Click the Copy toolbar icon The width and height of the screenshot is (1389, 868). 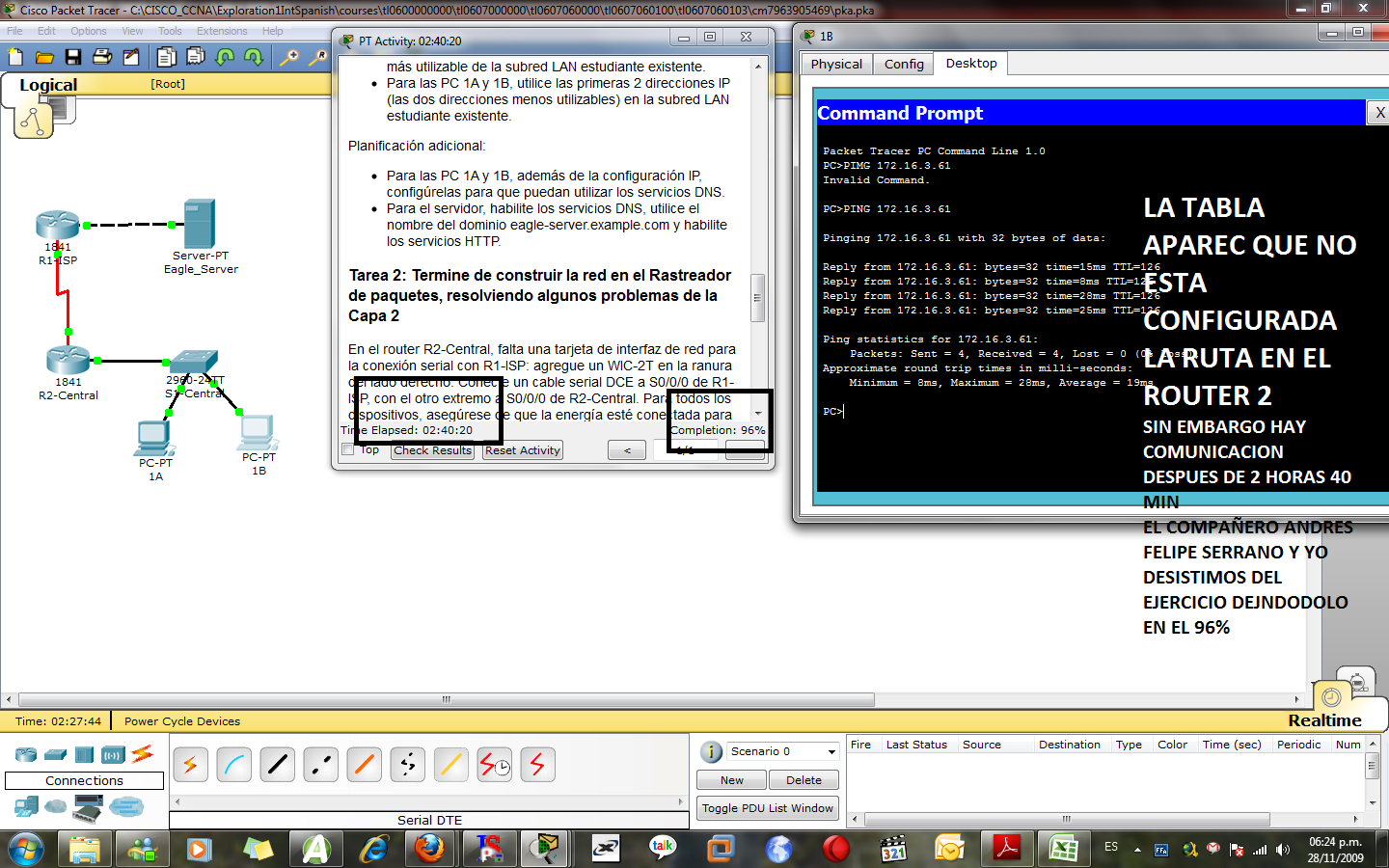tap(167, 58)
